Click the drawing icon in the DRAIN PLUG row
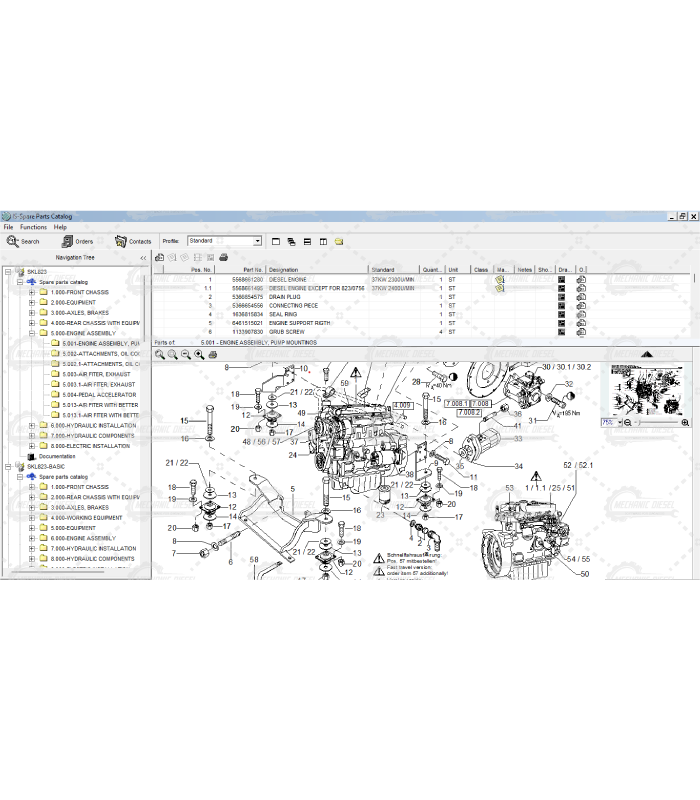The width and height of the screenshot is (700, 800). tap(563, 297)
